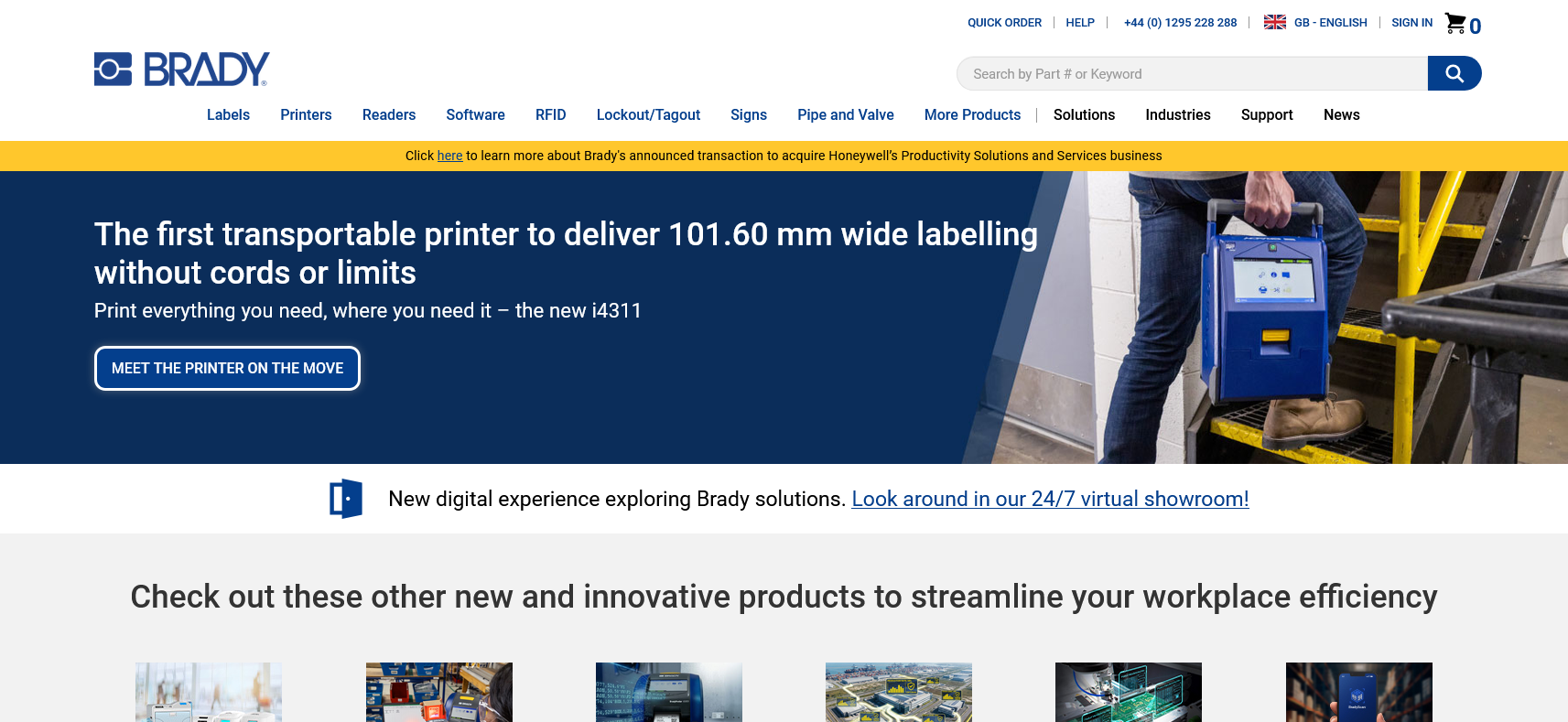Viewport: 1568px width, 722px height.
Task: Open the RFID menu
Action: pos(550,114)
